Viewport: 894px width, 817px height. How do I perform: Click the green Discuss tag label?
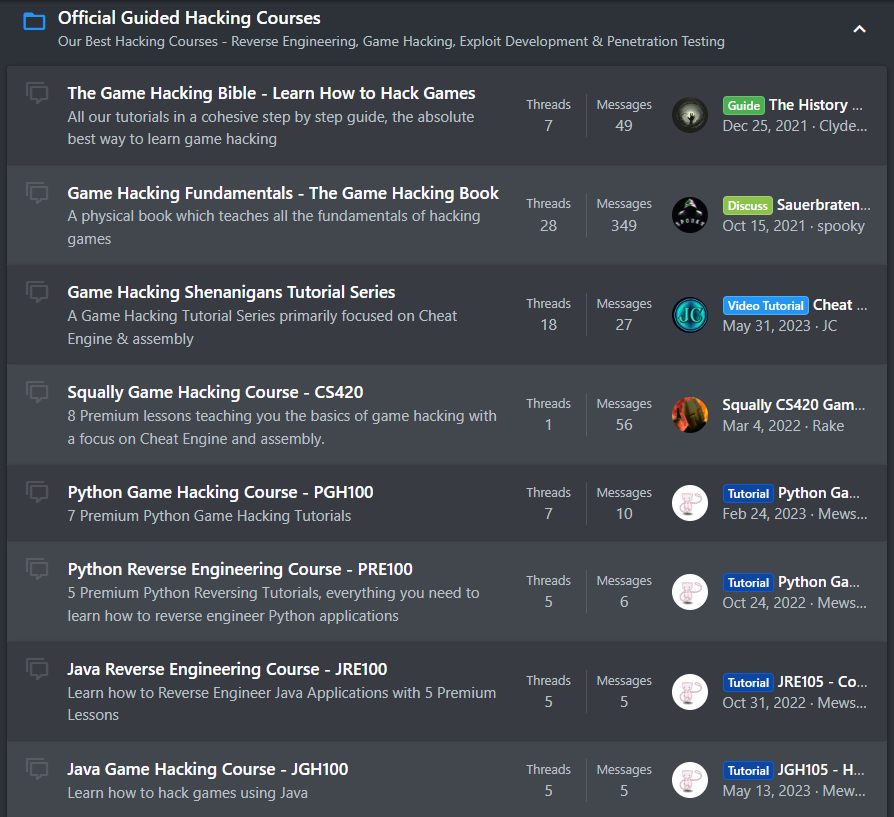point(747,205)
